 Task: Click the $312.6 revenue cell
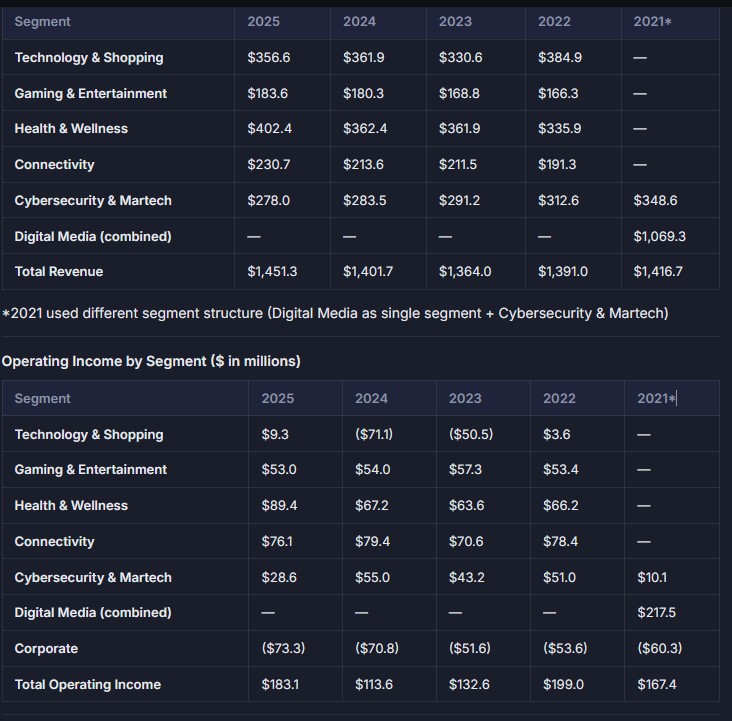[558, 200]
